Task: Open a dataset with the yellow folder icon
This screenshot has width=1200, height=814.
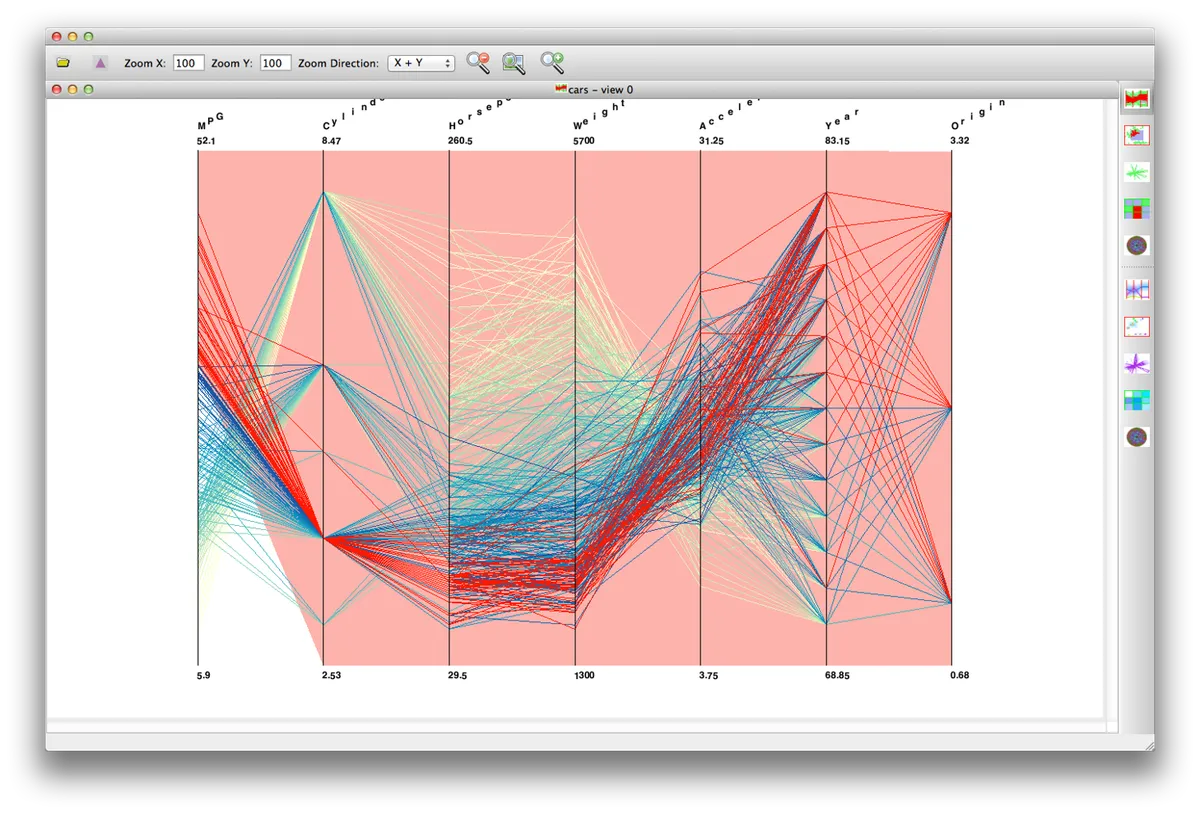Action: [x=63, y=63]
